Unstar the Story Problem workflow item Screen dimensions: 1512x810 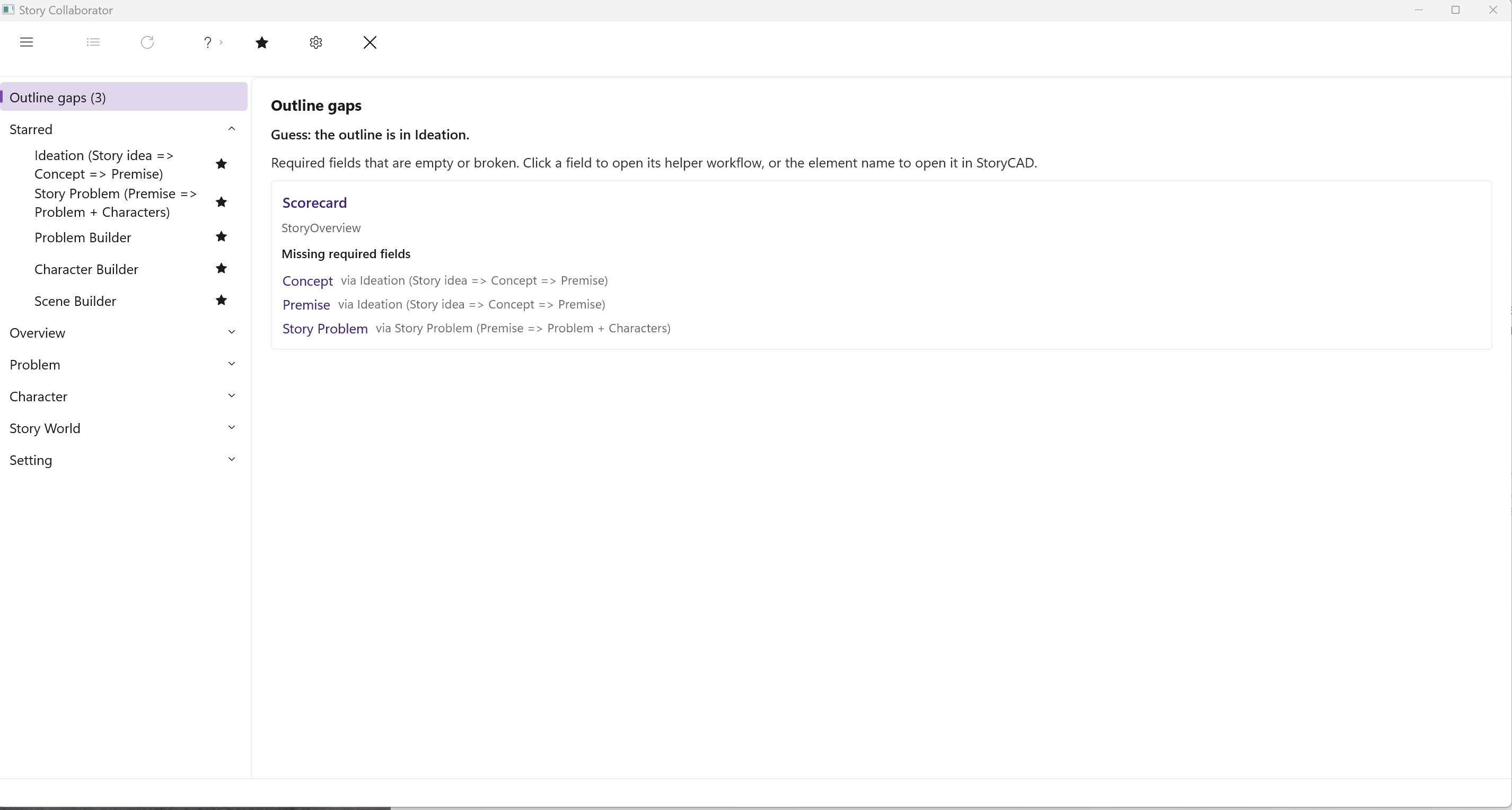221,202
